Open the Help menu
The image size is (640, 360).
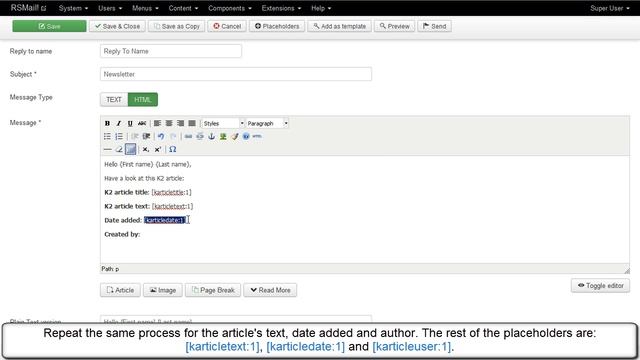click(321, 8)
